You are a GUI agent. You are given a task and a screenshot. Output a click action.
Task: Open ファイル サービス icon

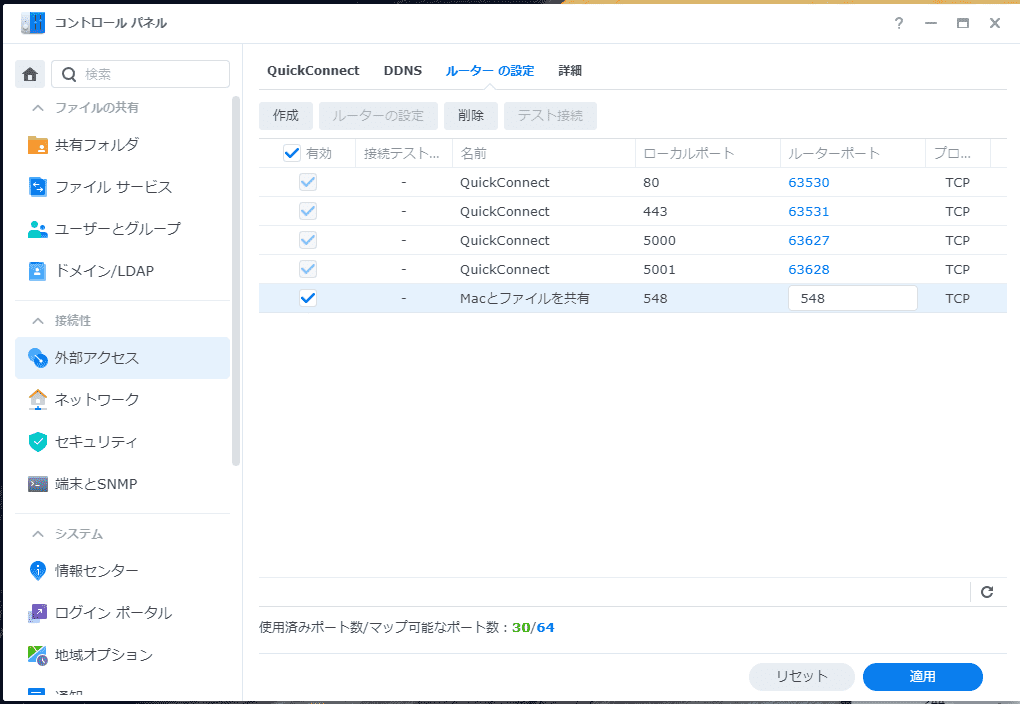(38, 187)
